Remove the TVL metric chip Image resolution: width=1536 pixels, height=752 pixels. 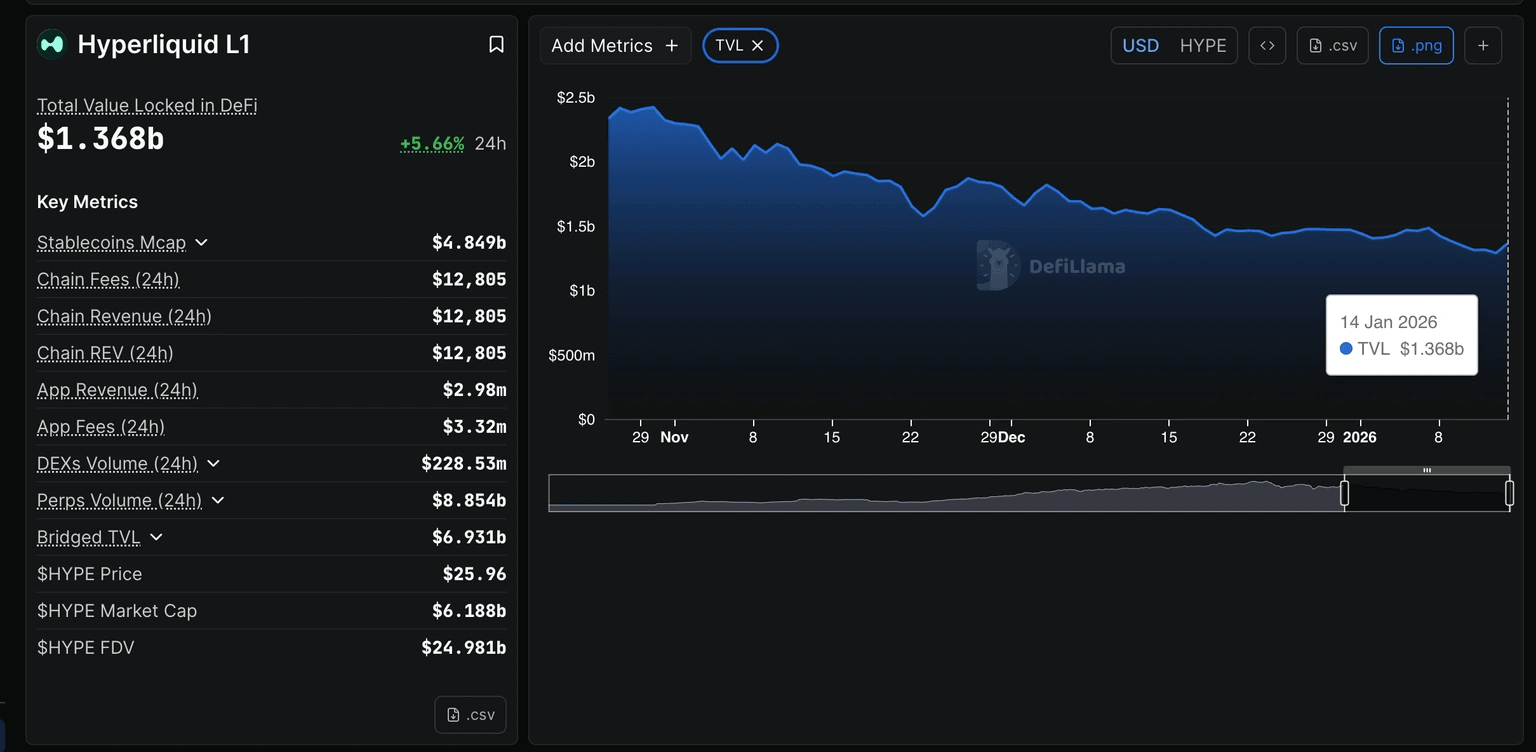758,46
